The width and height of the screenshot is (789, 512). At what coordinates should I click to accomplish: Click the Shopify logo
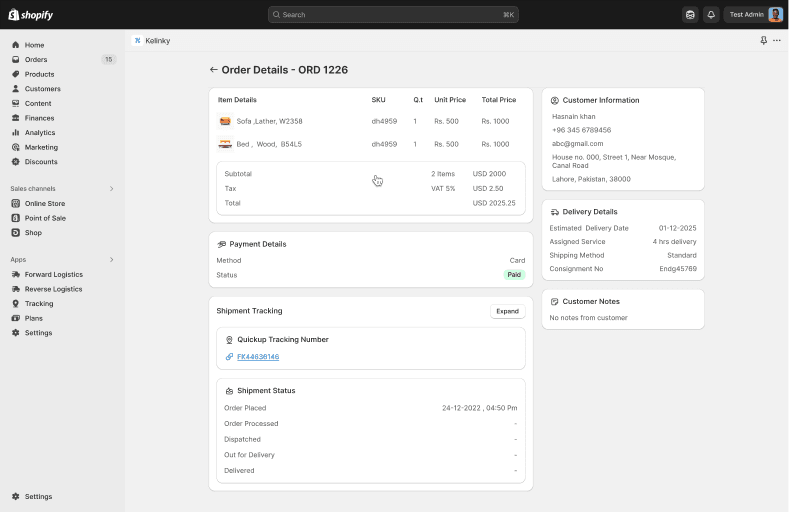pyautogui.click(x=30, y=15)
